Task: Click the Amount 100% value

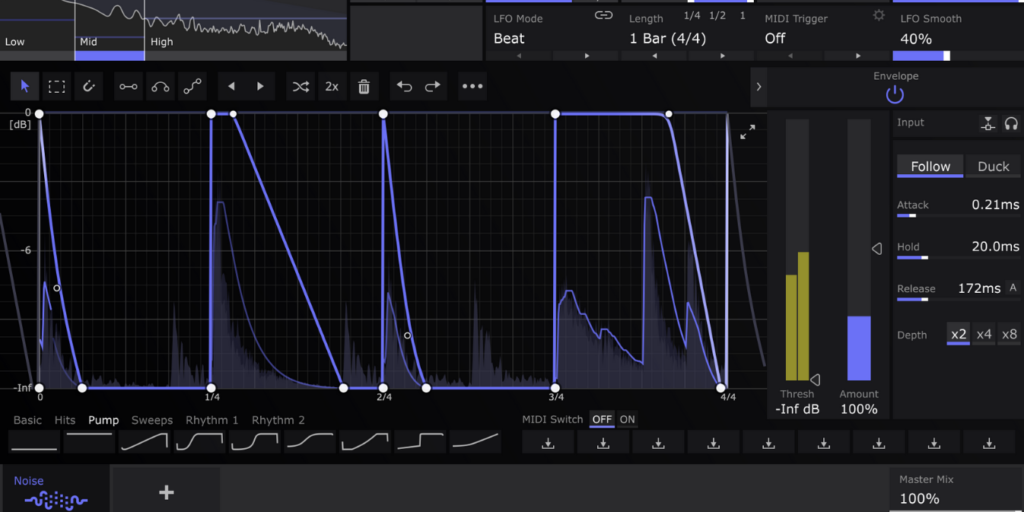Action: (859, 409)
